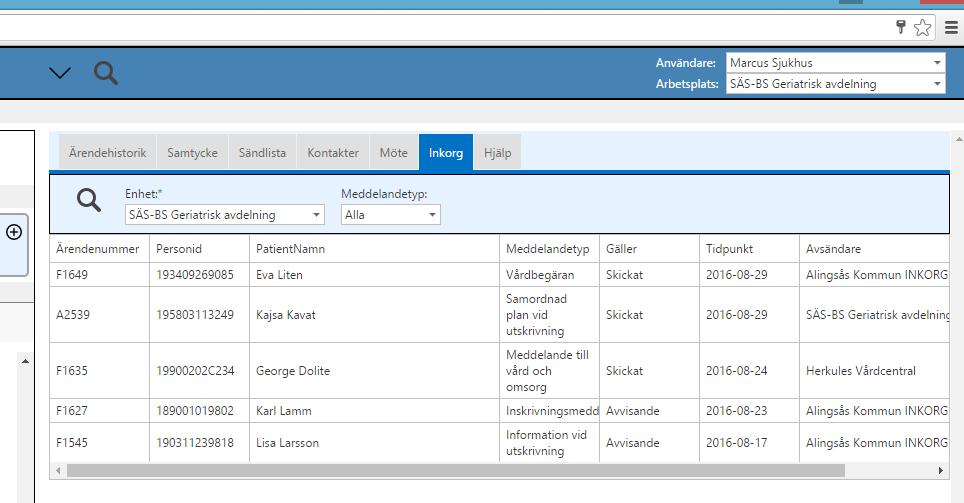Click Personid 193409269085

tap(195, 275)
